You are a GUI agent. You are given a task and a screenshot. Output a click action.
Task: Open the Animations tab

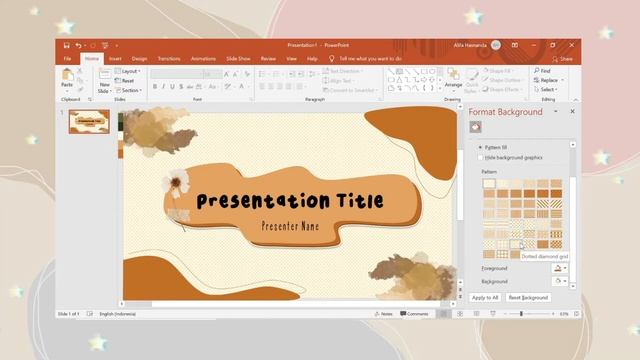[x=203, y=59]
